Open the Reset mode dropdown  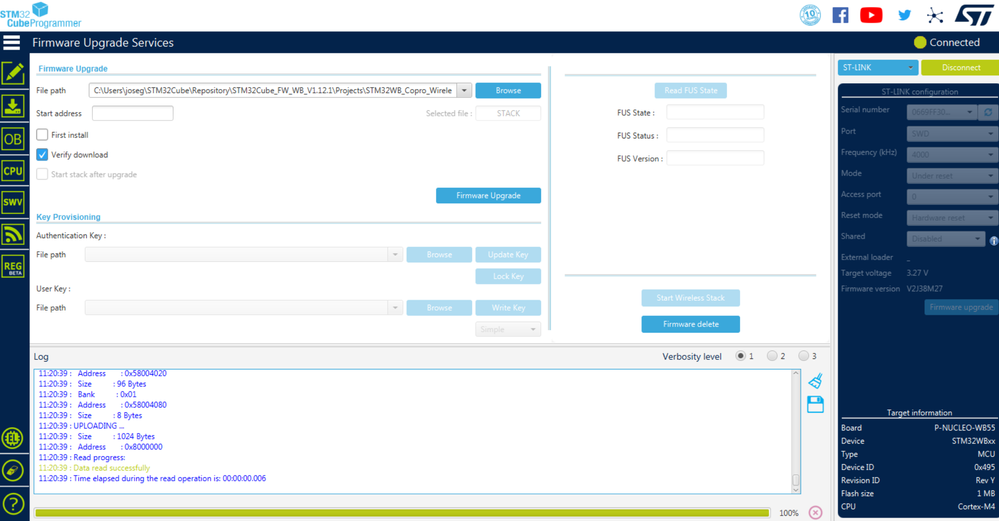952,218
